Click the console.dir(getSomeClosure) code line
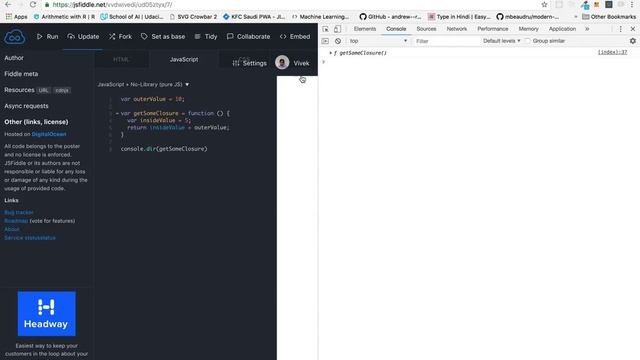640x360 pixels. coord(164,149)
